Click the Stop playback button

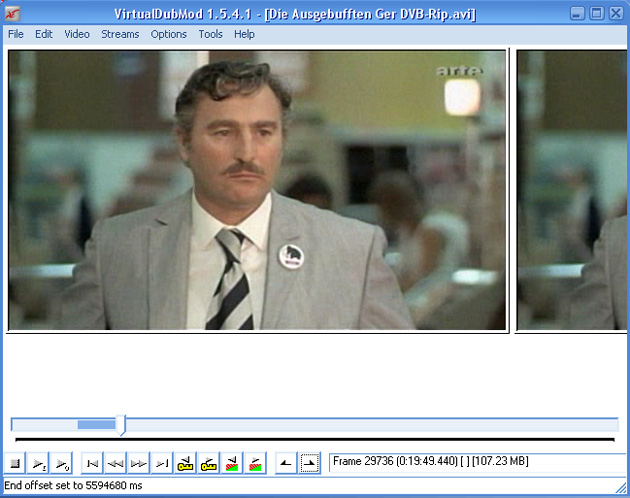tap(15, 463)
